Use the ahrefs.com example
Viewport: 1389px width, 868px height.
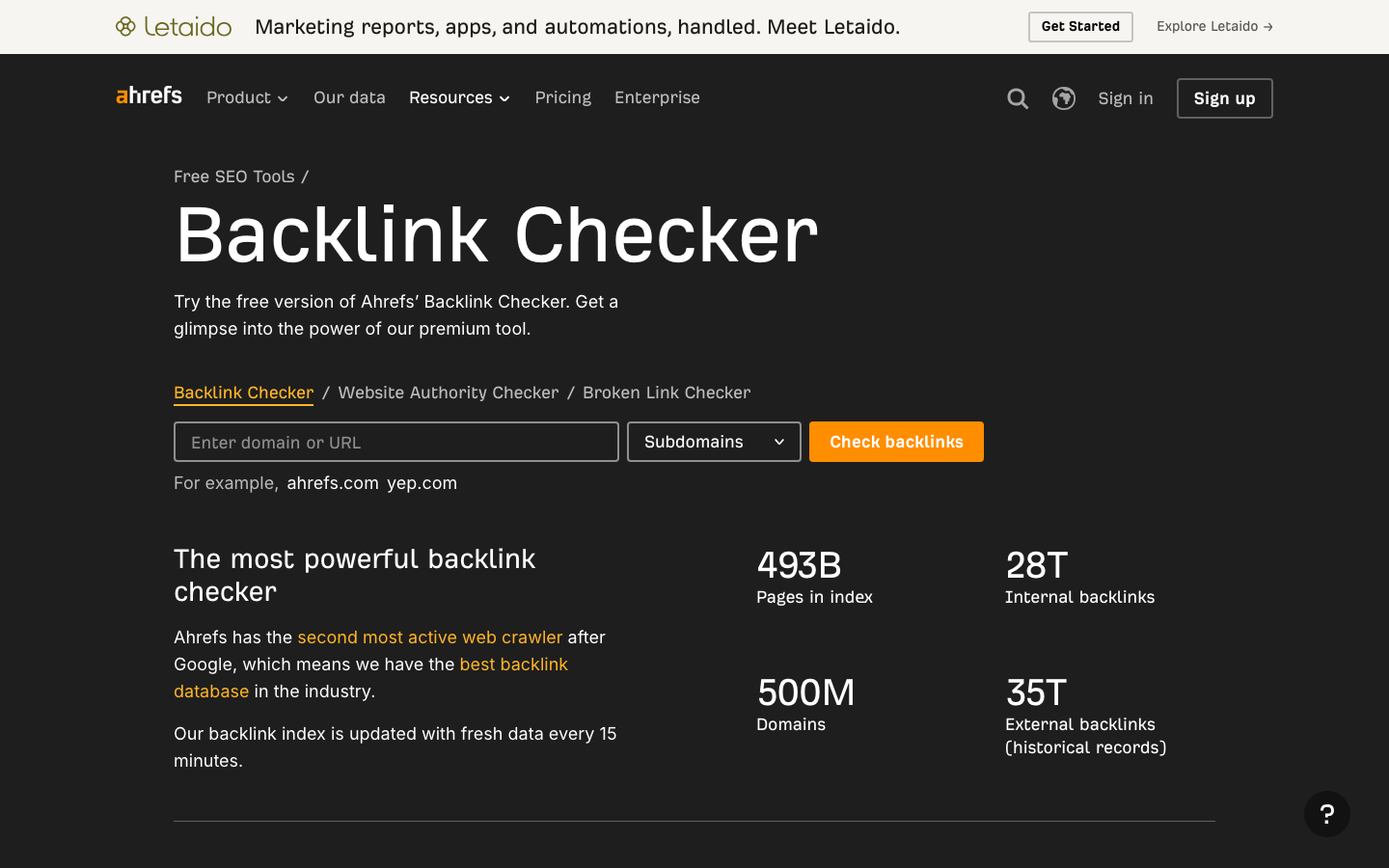tap(333, 483)
